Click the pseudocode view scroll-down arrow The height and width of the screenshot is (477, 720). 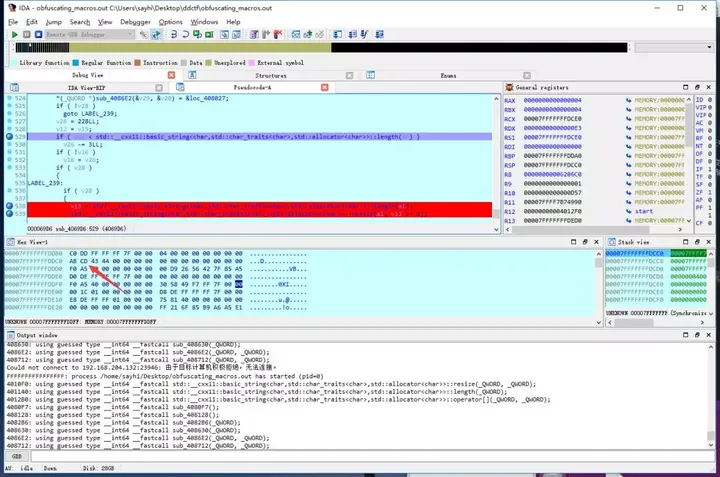click(x=496, y=229)
